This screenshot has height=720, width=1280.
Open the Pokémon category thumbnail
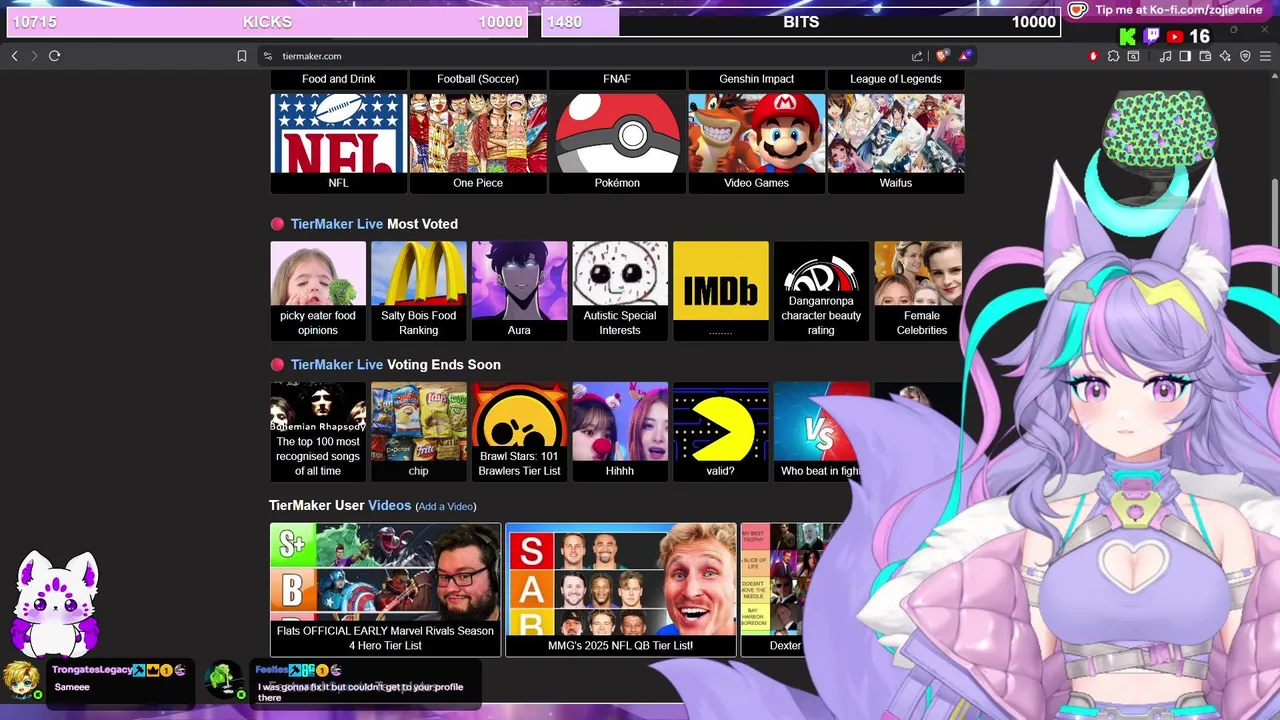click(617, 142)
